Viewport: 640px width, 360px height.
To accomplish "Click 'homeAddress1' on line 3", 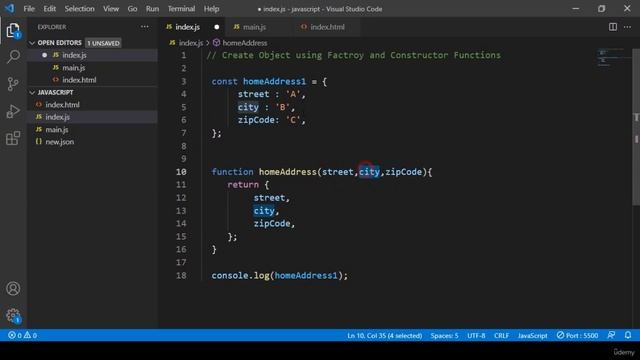I will [274, 81].
